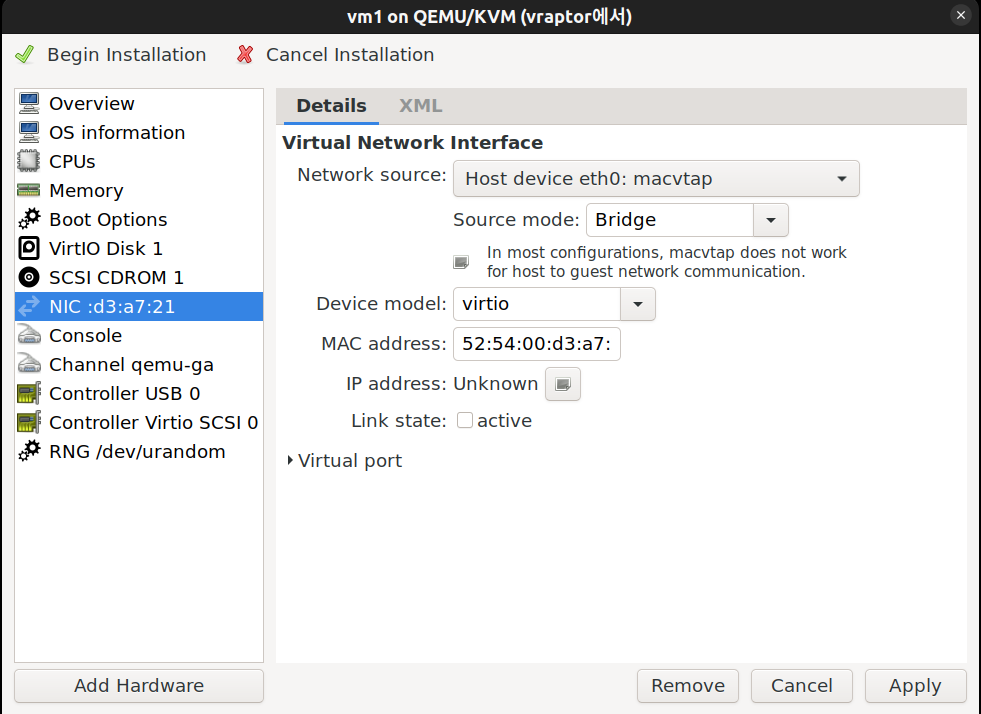This screenshot has height=714, width=981.
Task: Click the Device model virtio text field
Action: coord(537,304)
